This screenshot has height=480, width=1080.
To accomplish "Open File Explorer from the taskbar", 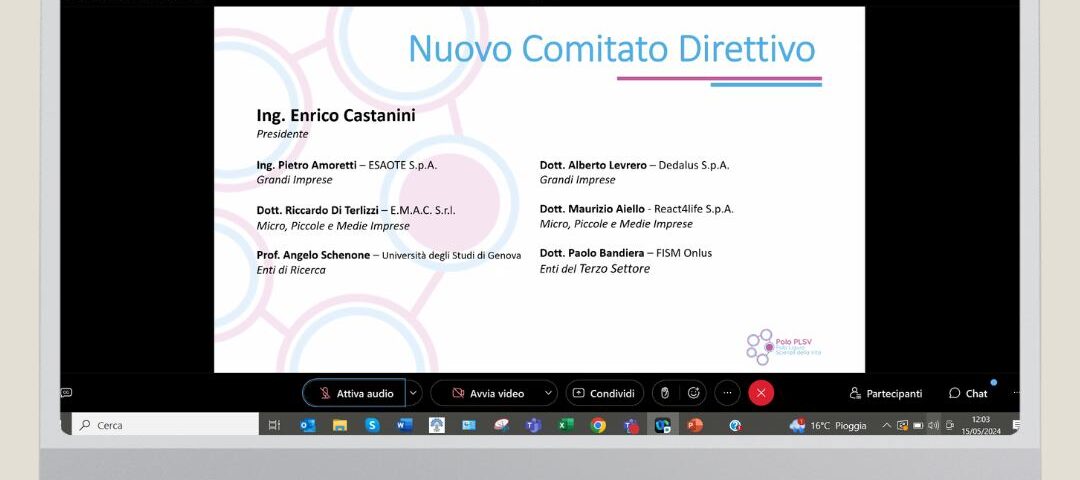I will click(x=340, y=426).
